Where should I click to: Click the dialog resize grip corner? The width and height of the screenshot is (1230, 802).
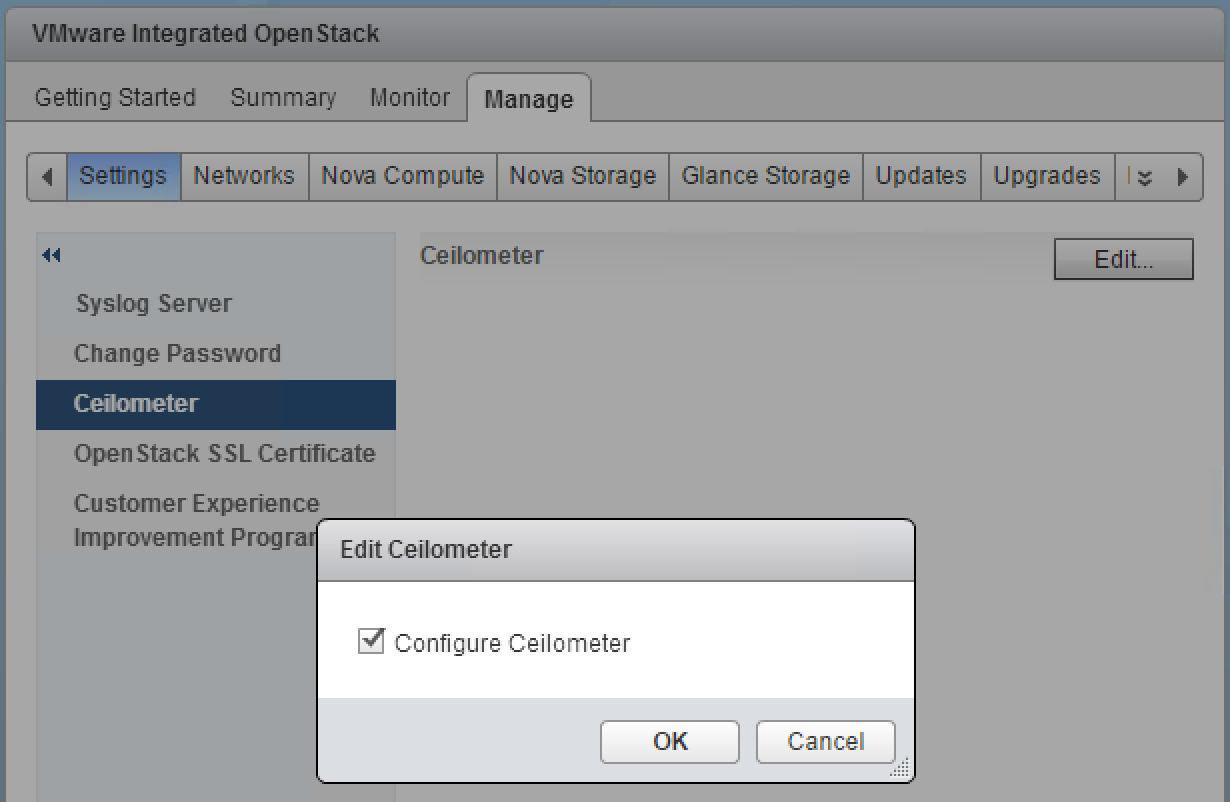[900, 768]
